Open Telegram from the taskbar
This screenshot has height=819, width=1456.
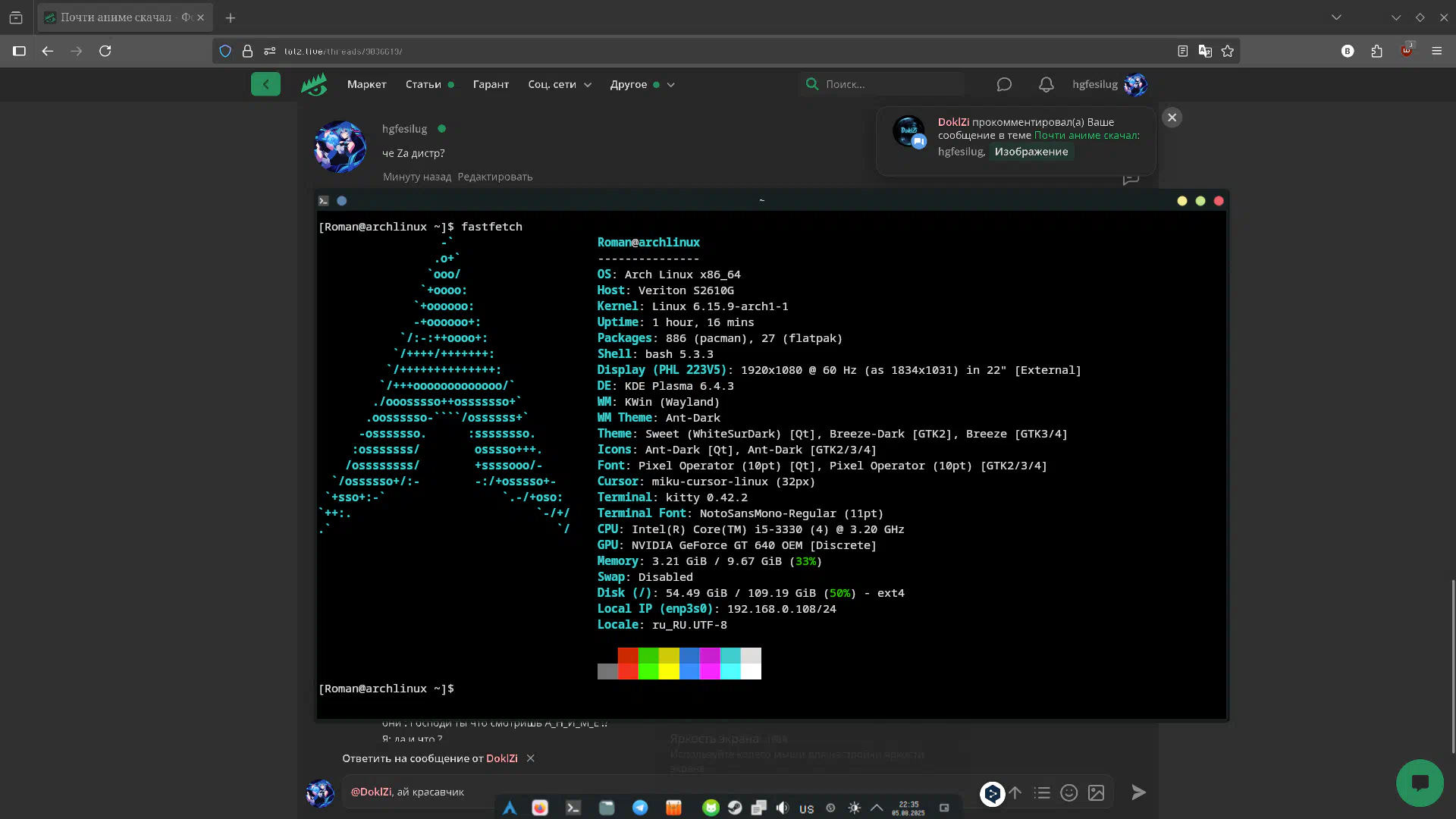640,808
